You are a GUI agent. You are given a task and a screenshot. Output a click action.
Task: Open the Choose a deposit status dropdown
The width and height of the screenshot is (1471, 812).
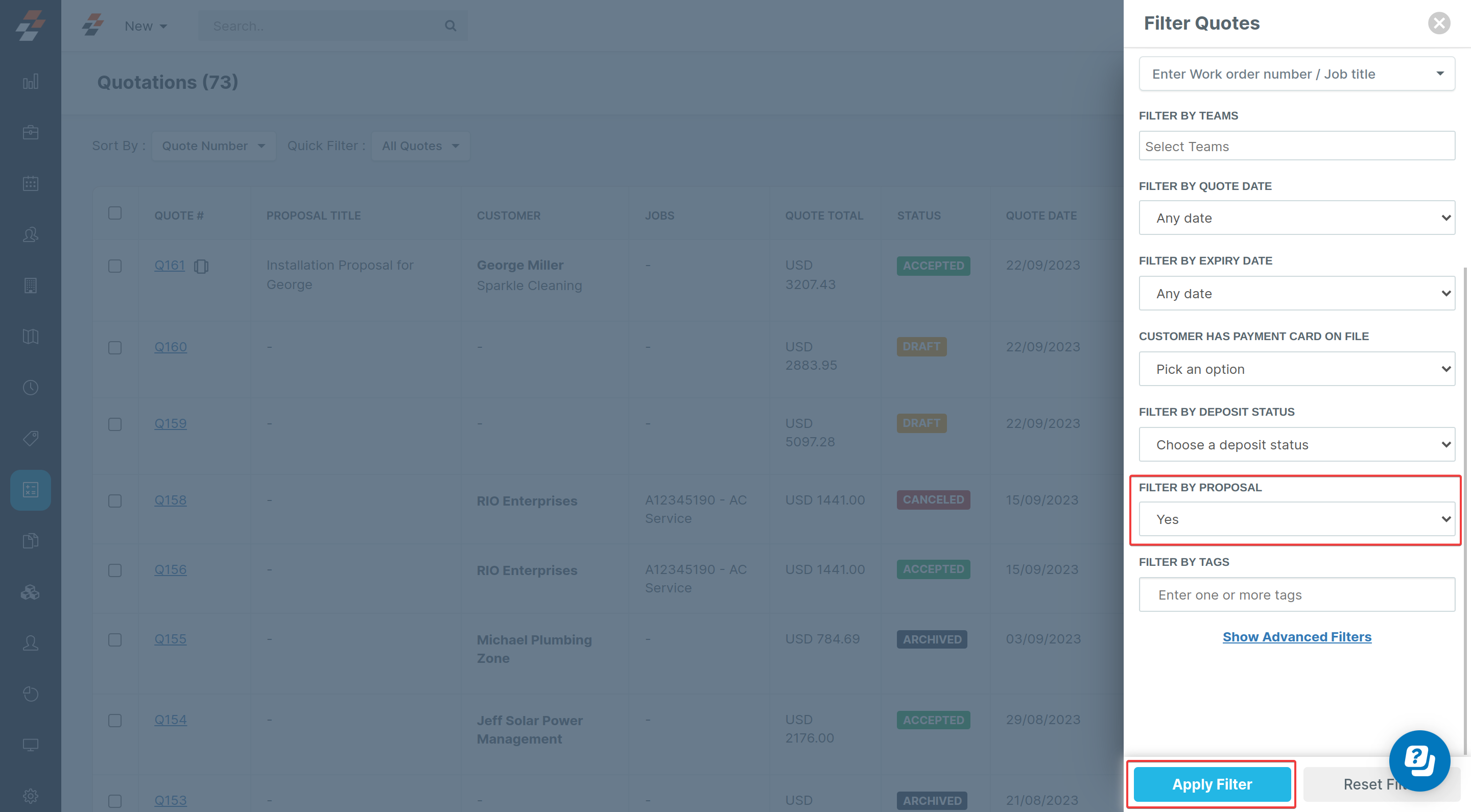(x=1296, y=444)
